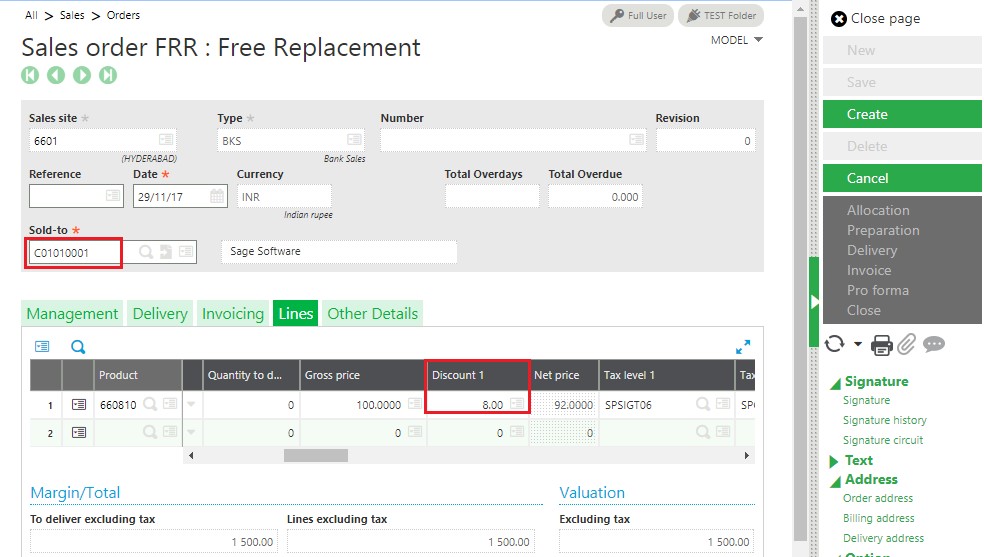Click the print icon in right panel

coord(881,345)
